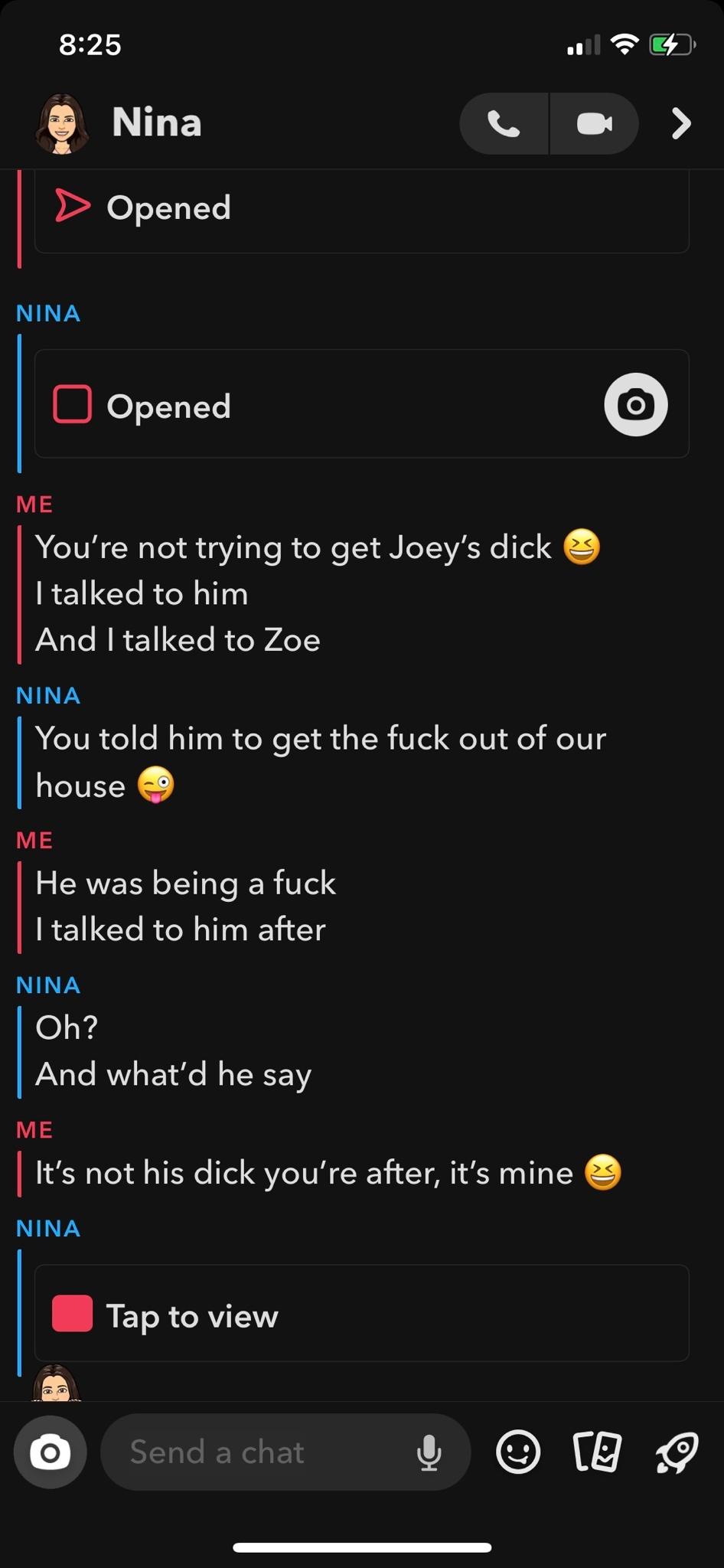Select message "And what'd he say"
The width and height of the screenshot is (724, 1568).
tap(174, 1074)
